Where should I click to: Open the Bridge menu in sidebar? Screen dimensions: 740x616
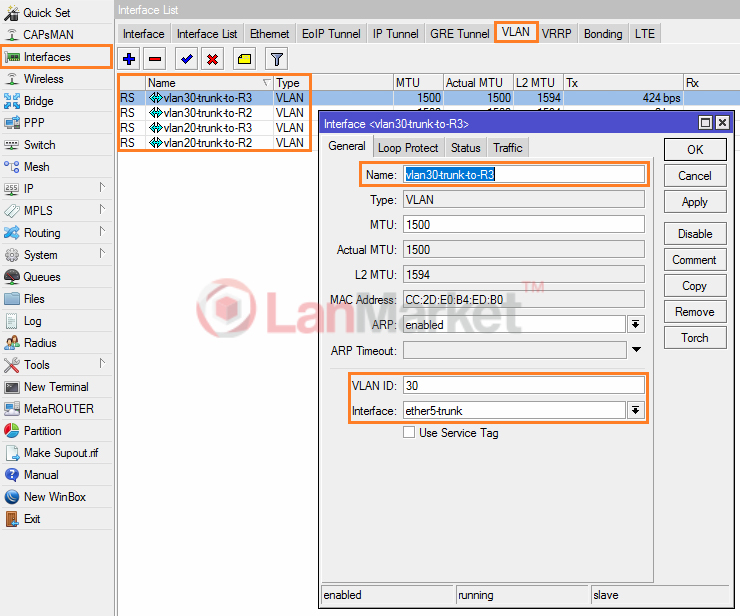(39, 101)
